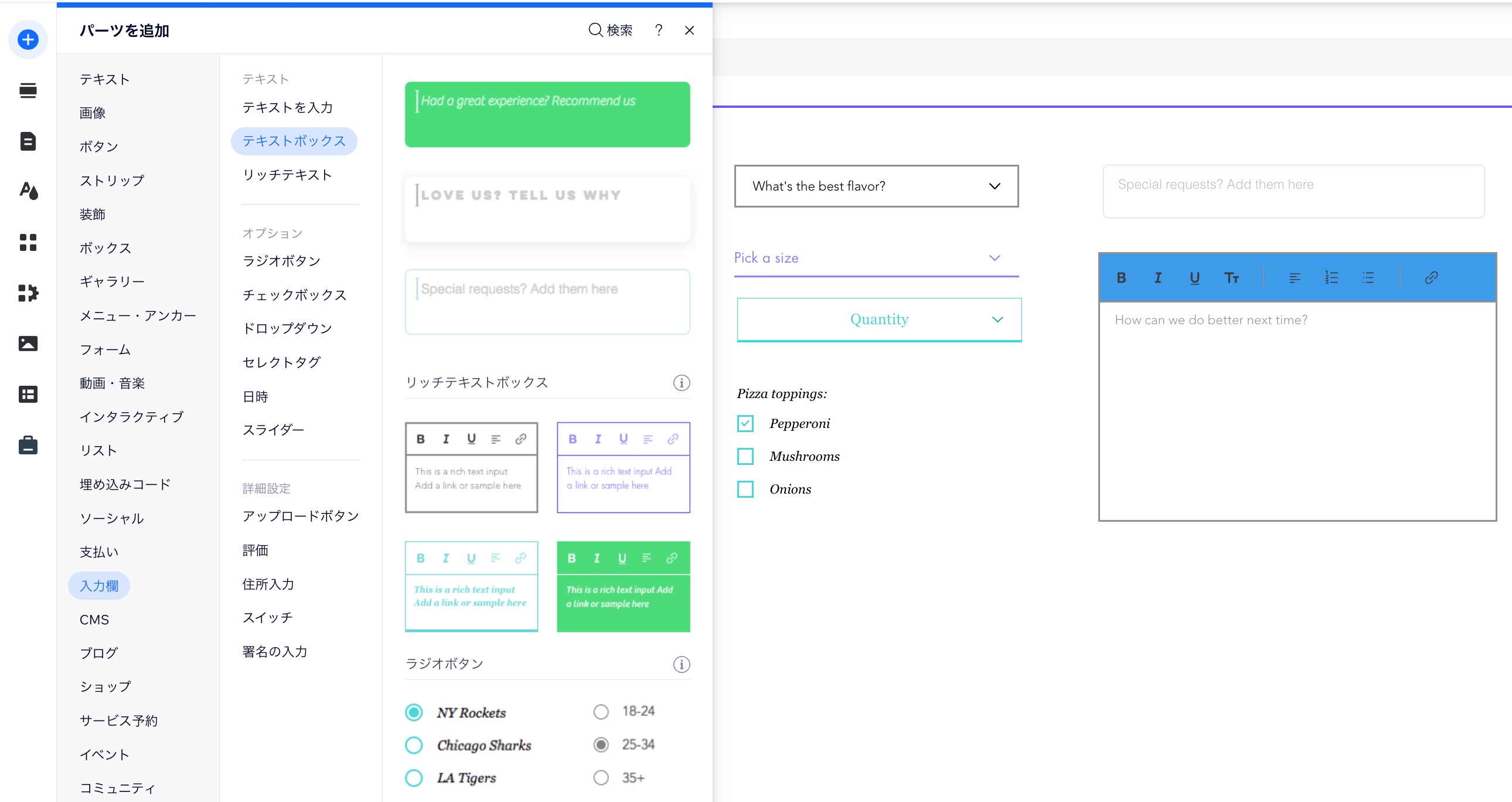Expand the "Pick a size" dropdown

[x=876, y=258]
